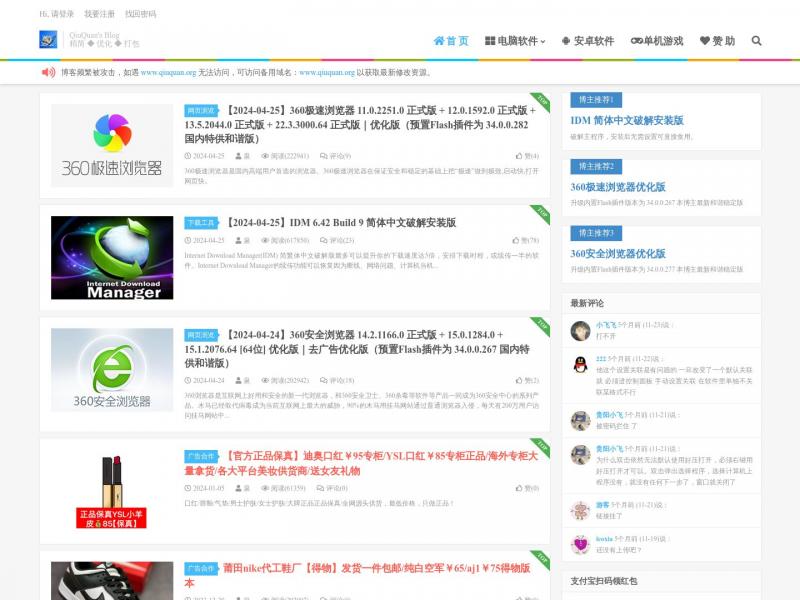The height and width of the screenshot is (600, 800).
Task: Click the kwxia commenter avatar
Action: 579,544
